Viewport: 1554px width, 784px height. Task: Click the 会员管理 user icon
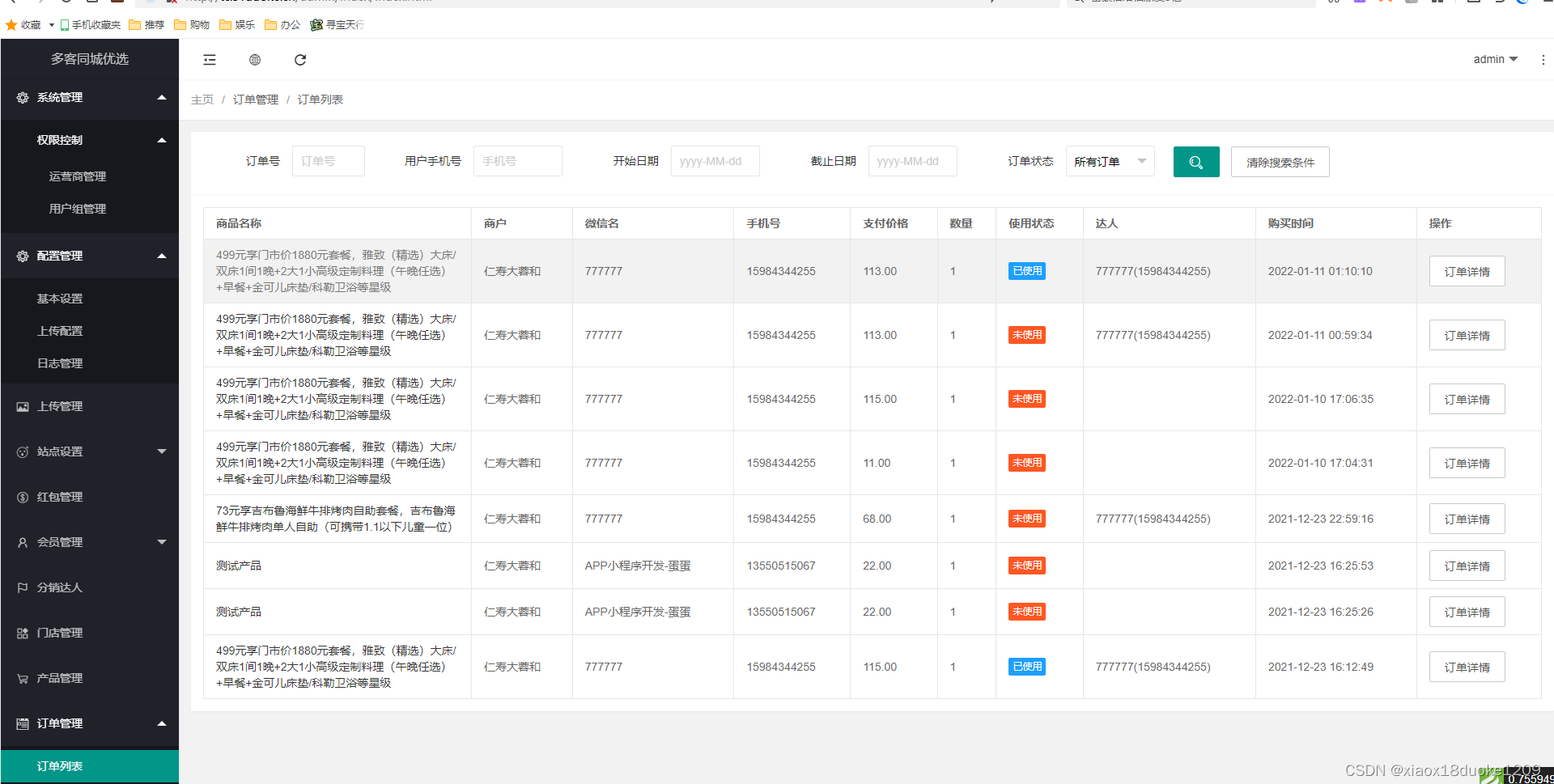(x=23, y=542)
